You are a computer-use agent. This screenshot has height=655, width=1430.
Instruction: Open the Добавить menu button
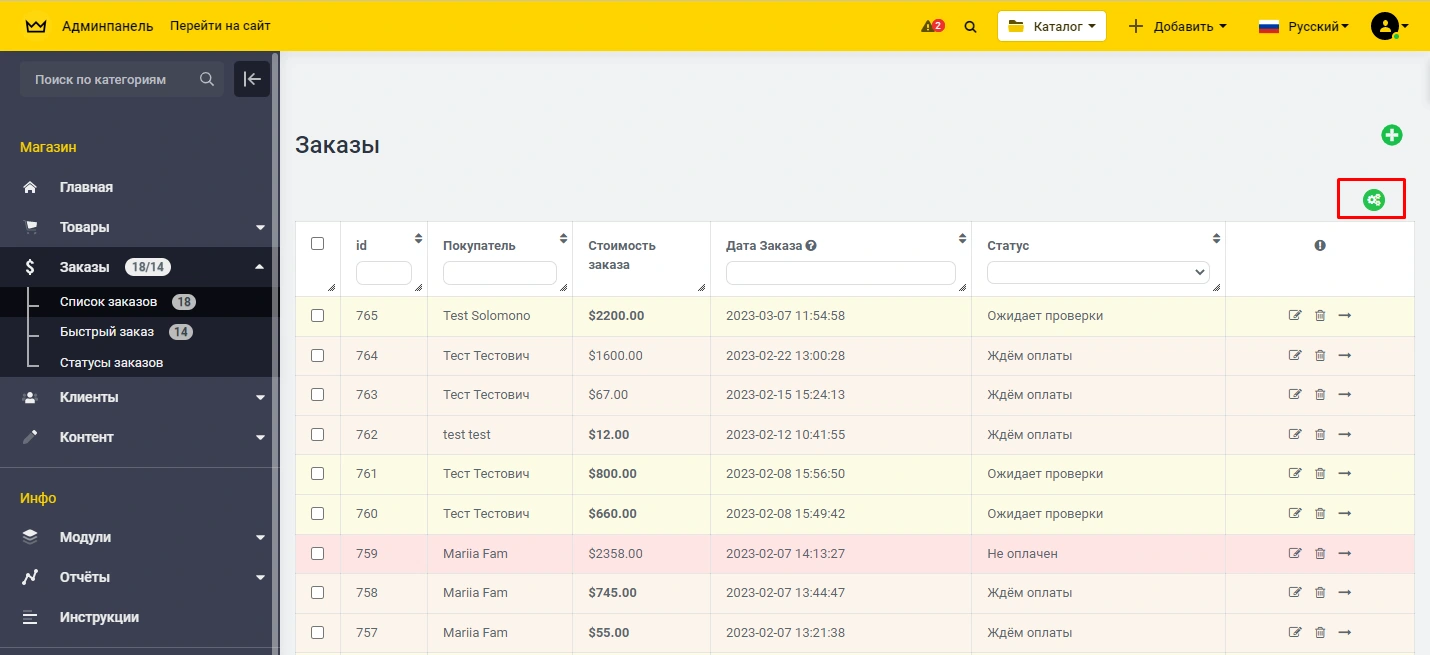tap(1178, 26)
